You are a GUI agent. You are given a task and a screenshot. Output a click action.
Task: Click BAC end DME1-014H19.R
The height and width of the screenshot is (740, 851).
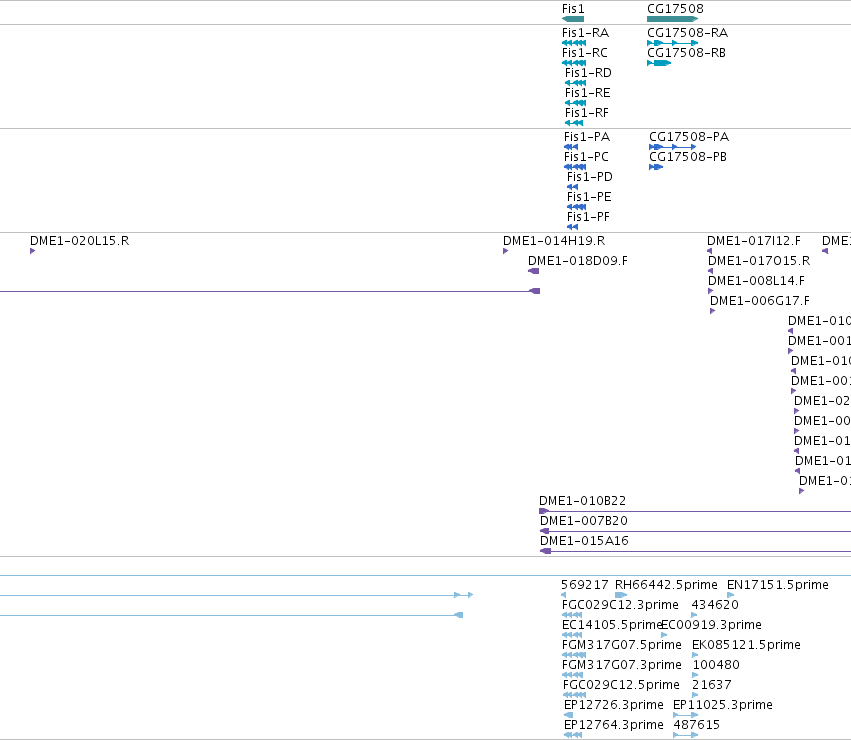click(554, 241)
